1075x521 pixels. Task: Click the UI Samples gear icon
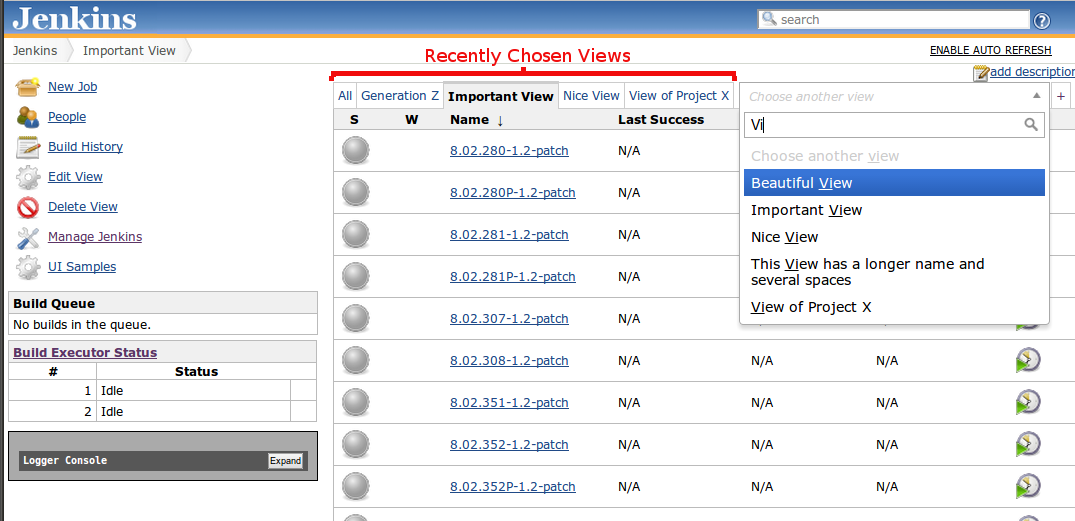(x=28, y=267)
